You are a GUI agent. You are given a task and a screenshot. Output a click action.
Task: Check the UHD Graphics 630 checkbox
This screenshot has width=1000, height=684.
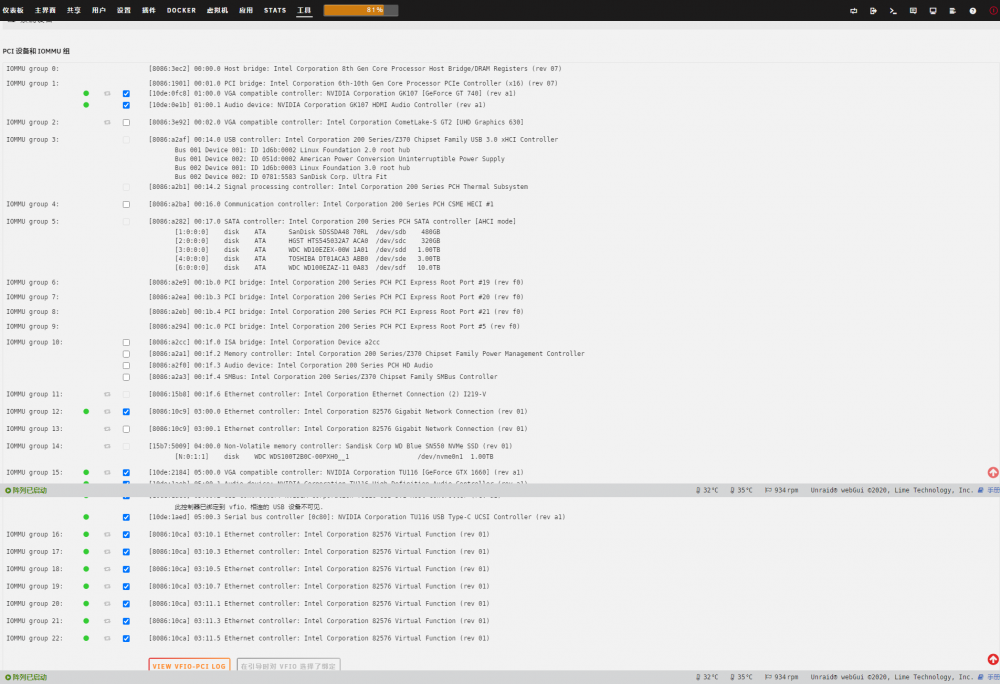[x=126, y=122]
